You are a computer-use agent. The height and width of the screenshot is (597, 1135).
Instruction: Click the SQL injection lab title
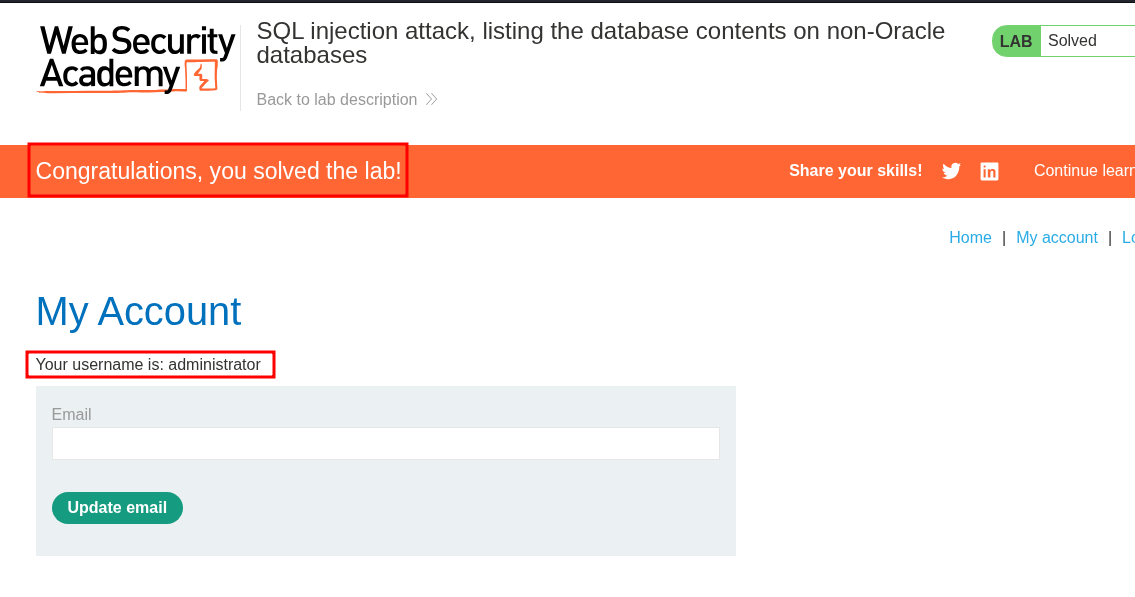click(x=600, y=42)
